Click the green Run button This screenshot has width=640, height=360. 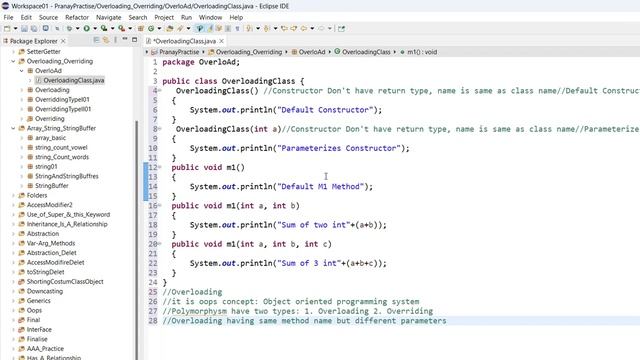pos(86,29)
